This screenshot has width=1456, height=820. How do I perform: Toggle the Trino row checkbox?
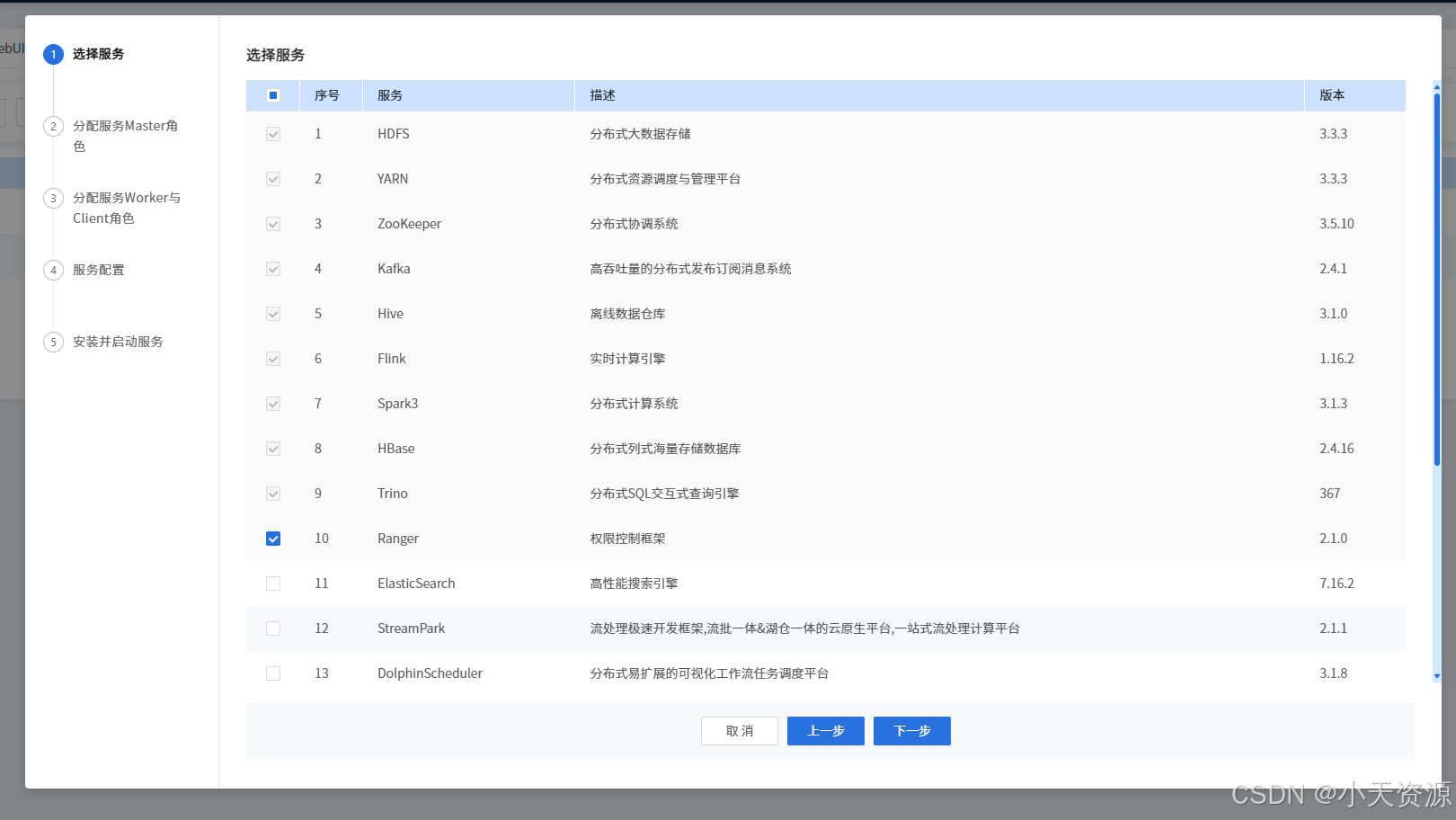273,494
